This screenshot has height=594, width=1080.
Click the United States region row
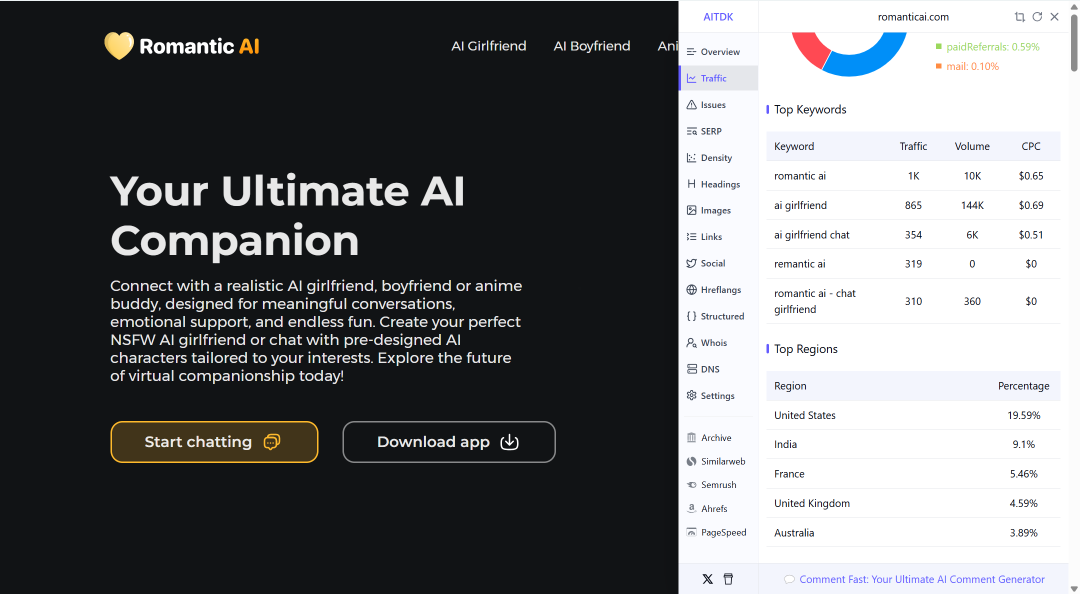coord(913,415)
